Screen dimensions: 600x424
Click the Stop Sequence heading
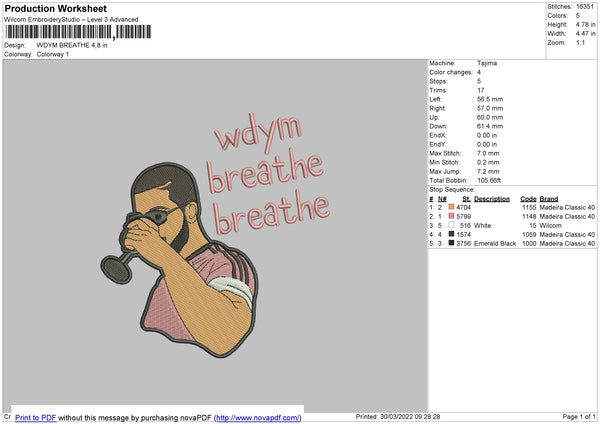[452, 189]
